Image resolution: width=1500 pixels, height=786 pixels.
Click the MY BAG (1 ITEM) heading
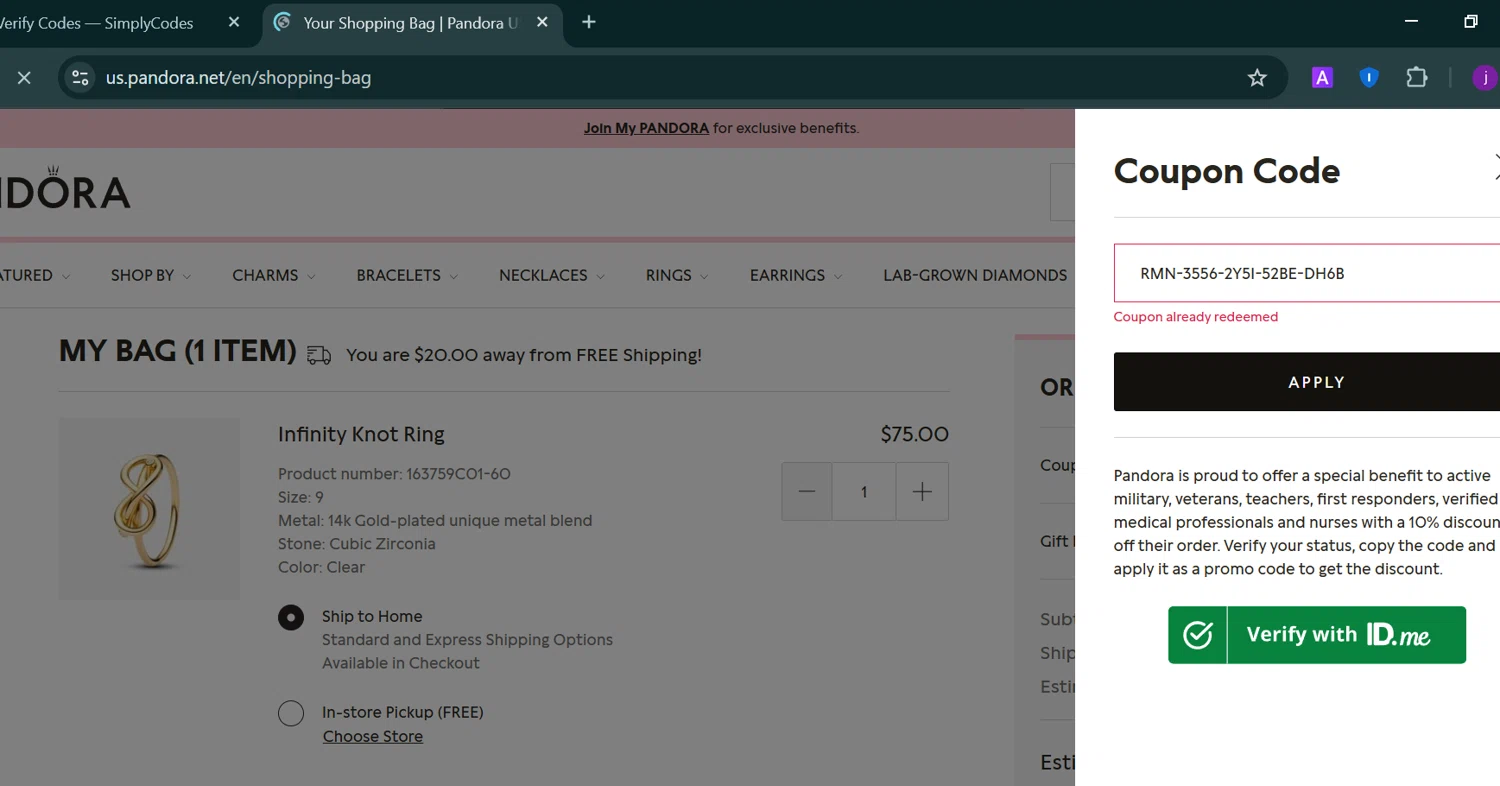coord(178,352)
